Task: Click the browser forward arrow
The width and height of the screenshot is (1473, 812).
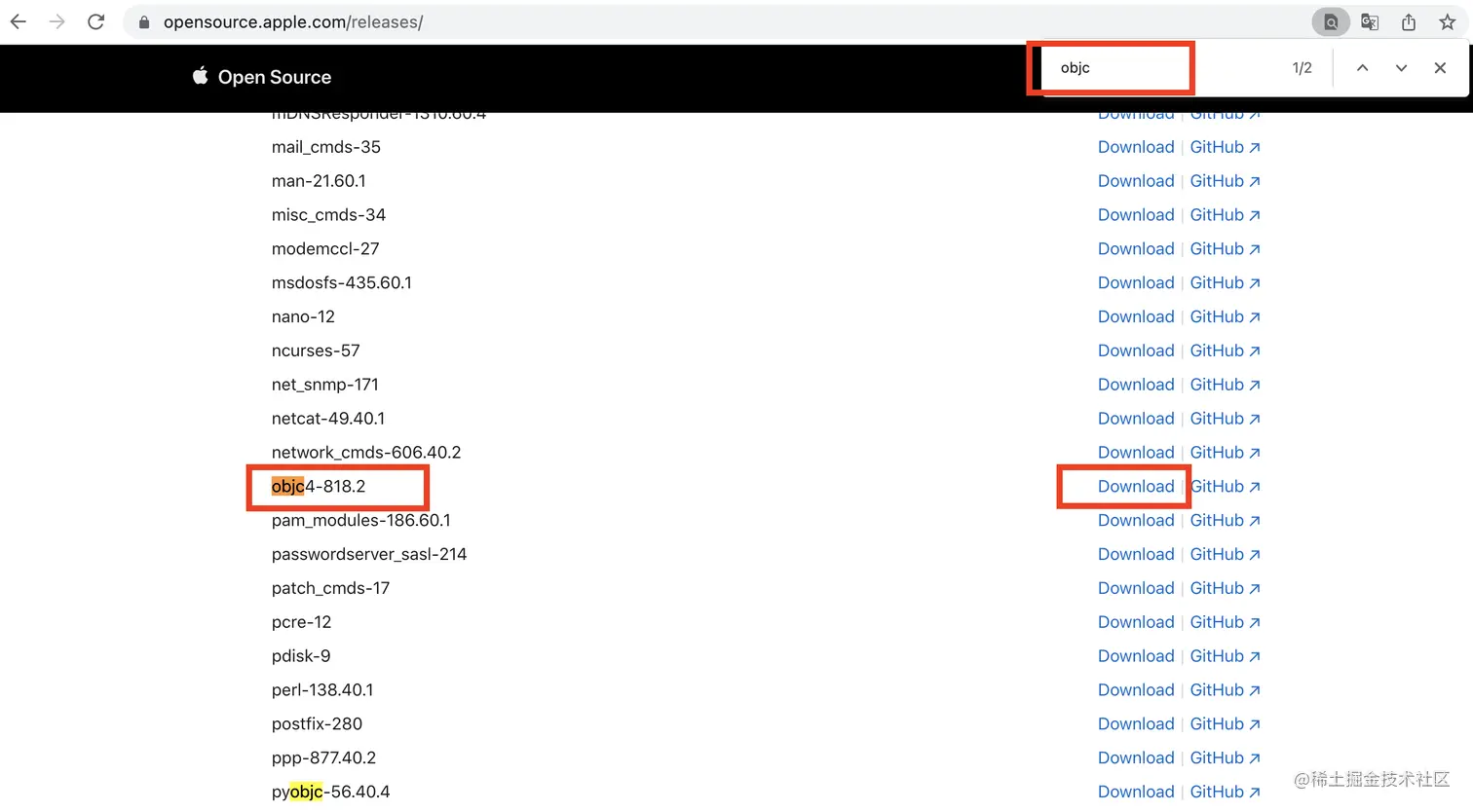Action: (57, 21)
